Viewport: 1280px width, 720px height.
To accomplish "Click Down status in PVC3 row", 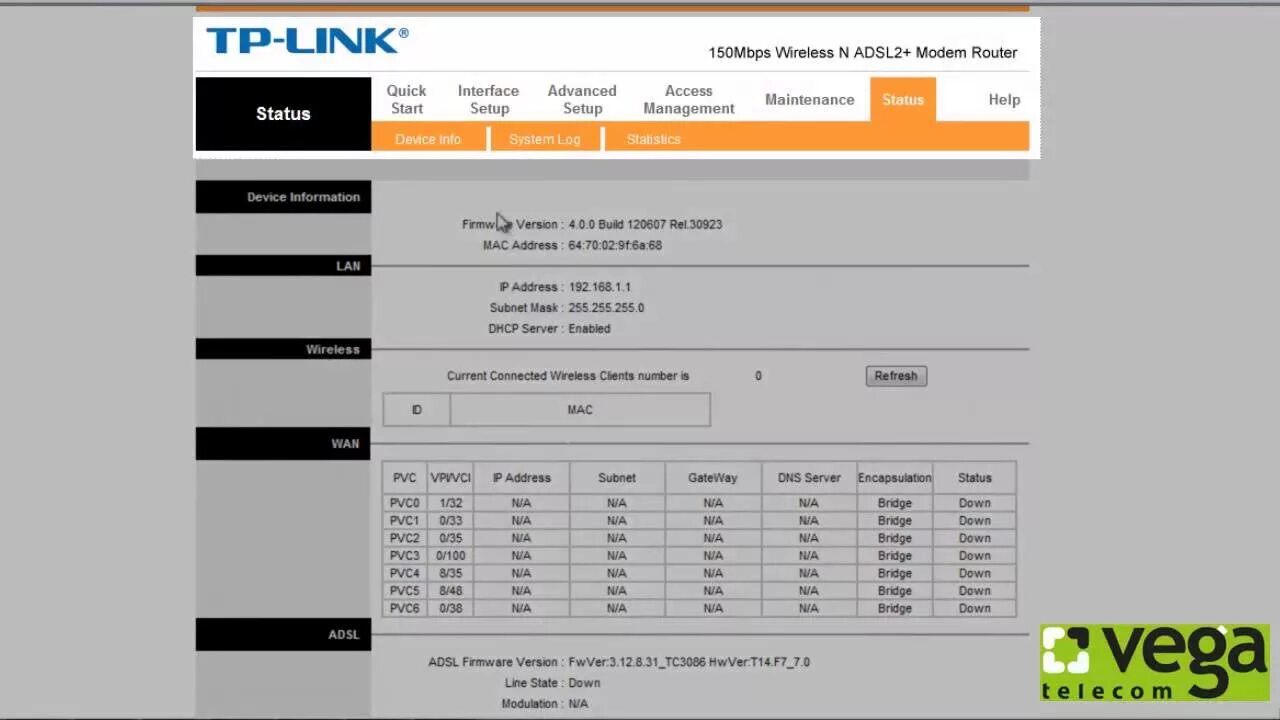I will click(974, 556).
